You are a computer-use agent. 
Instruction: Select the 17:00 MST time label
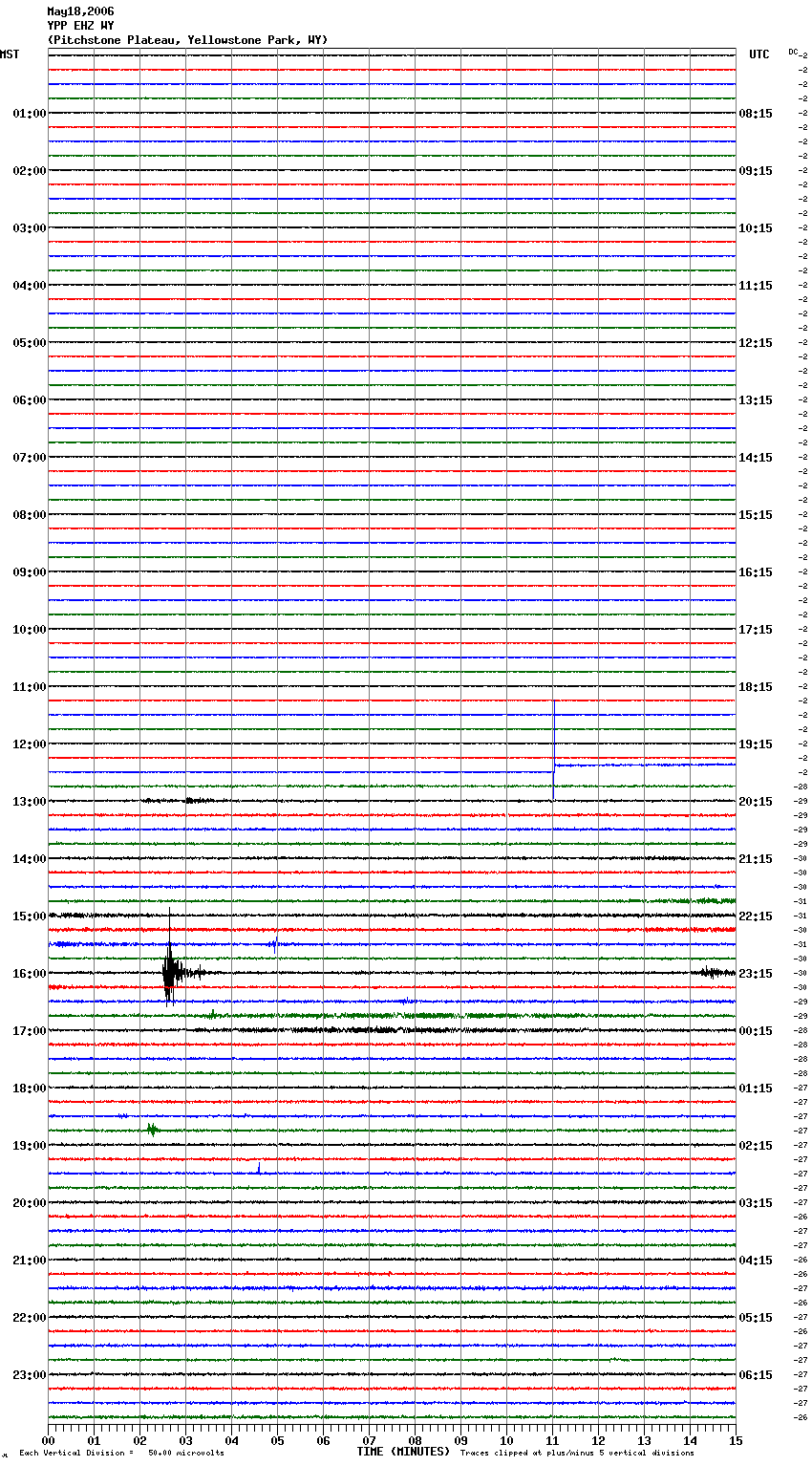(30, 1031)
